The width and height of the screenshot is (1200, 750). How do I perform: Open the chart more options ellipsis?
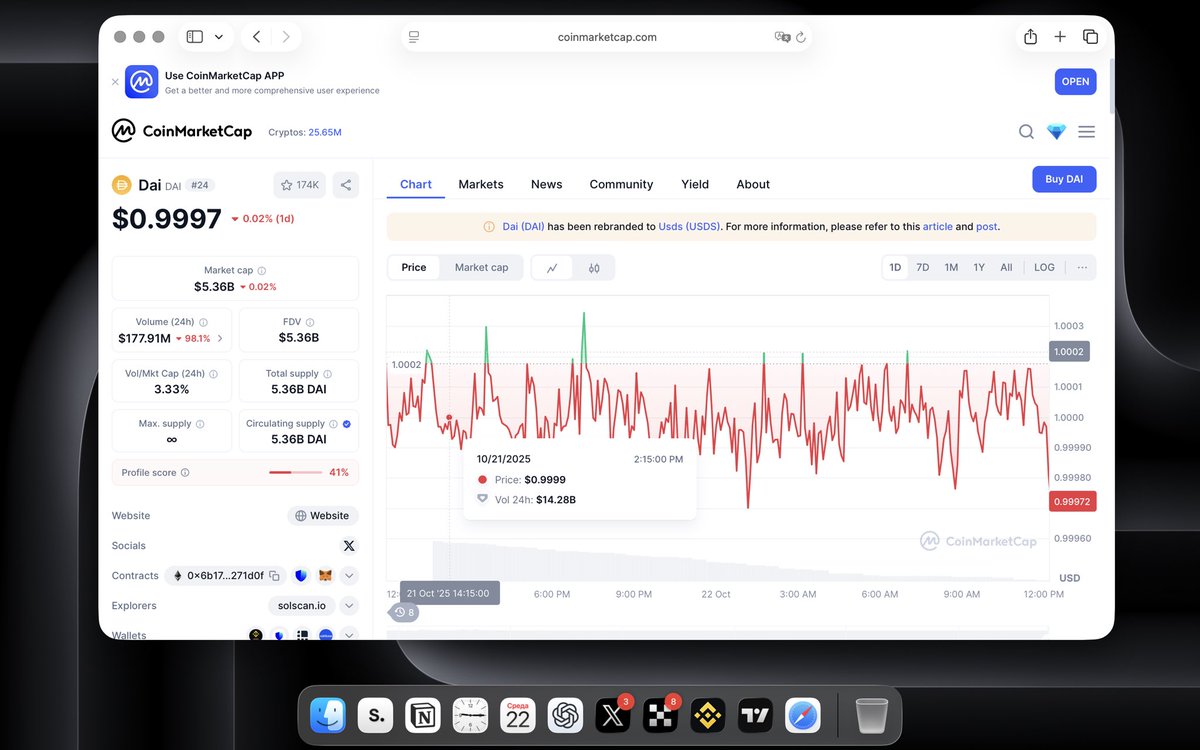1082,267
